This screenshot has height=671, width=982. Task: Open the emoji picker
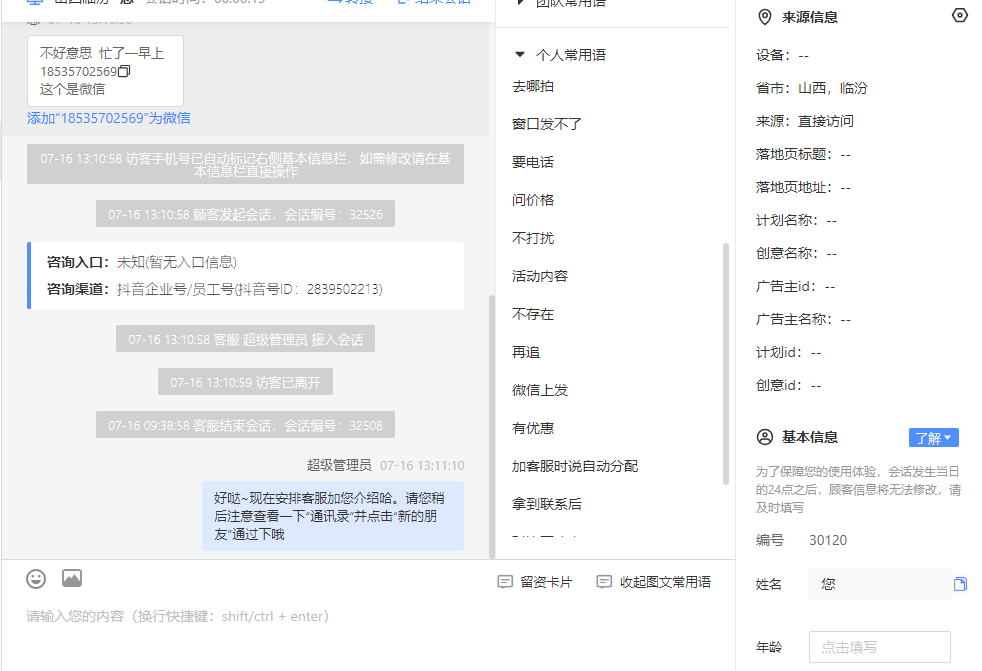[36, 579]
